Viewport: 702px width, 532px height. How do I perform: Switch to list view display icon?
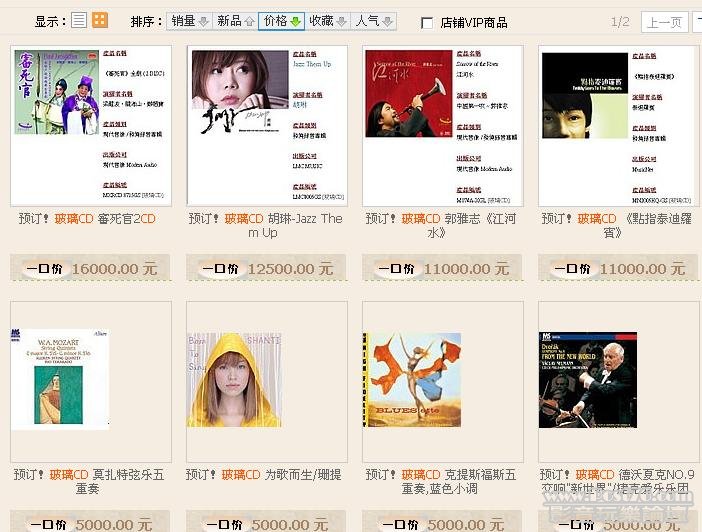79,20
